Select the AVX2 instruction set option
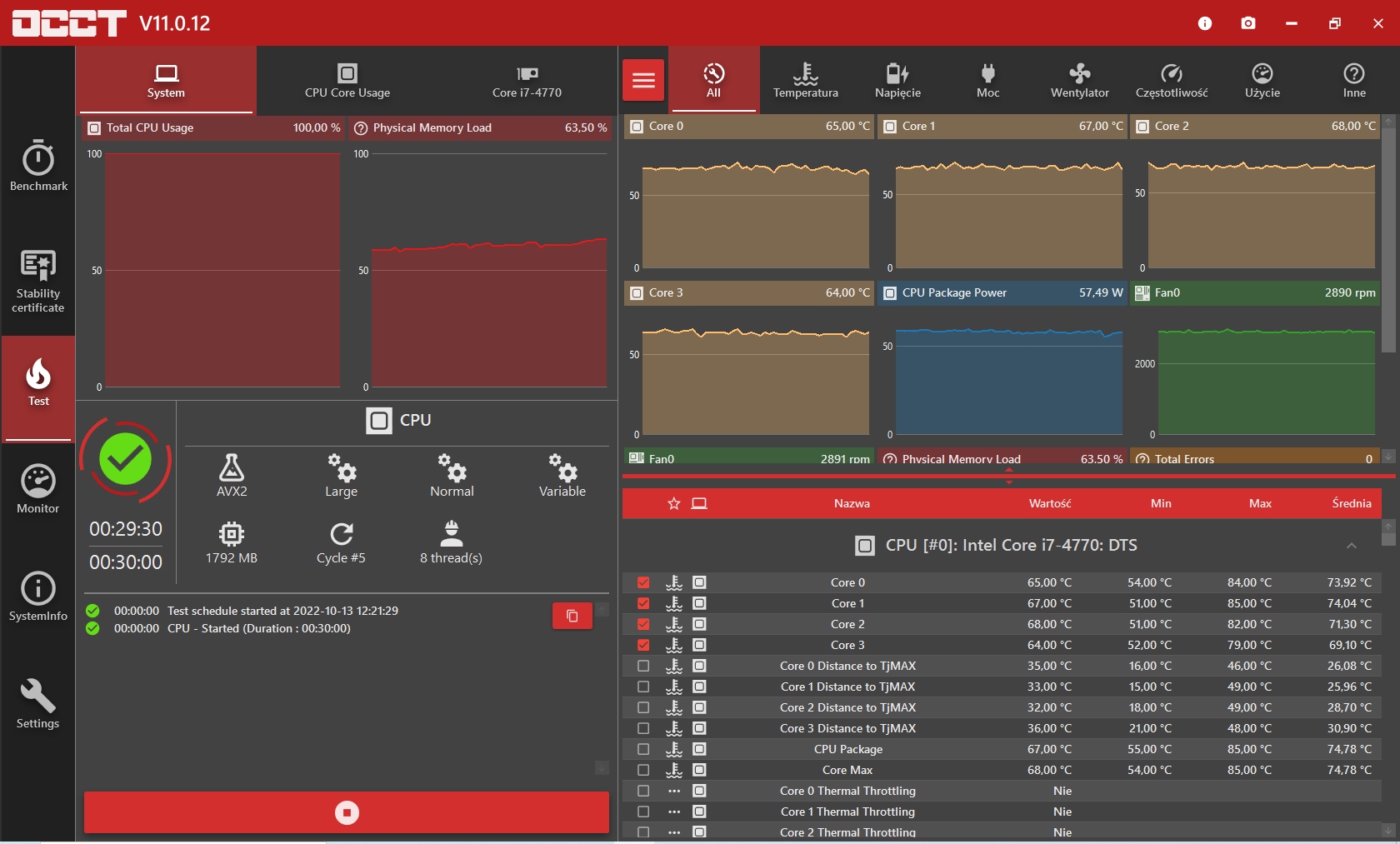The width and height of the screenshot is (1400, 844). 232,475
